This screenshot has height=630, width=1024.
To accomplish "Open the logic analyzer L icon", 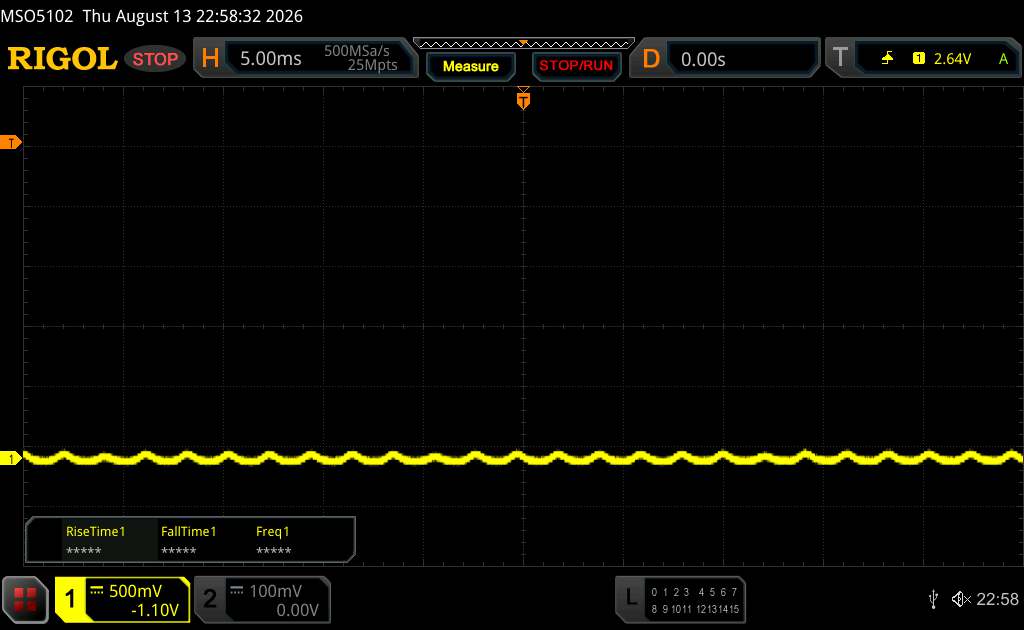I will click(630, 598).
